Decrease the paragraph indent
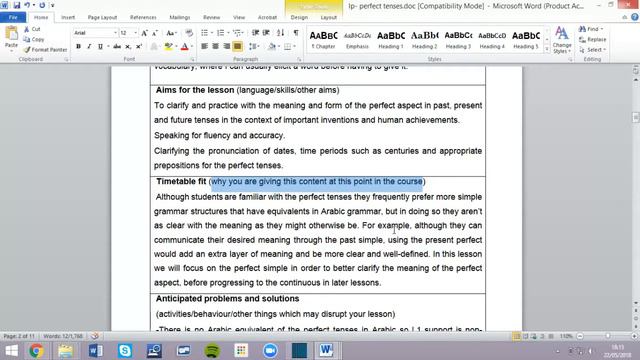The image size is (640, 360). tap(255, 33)
